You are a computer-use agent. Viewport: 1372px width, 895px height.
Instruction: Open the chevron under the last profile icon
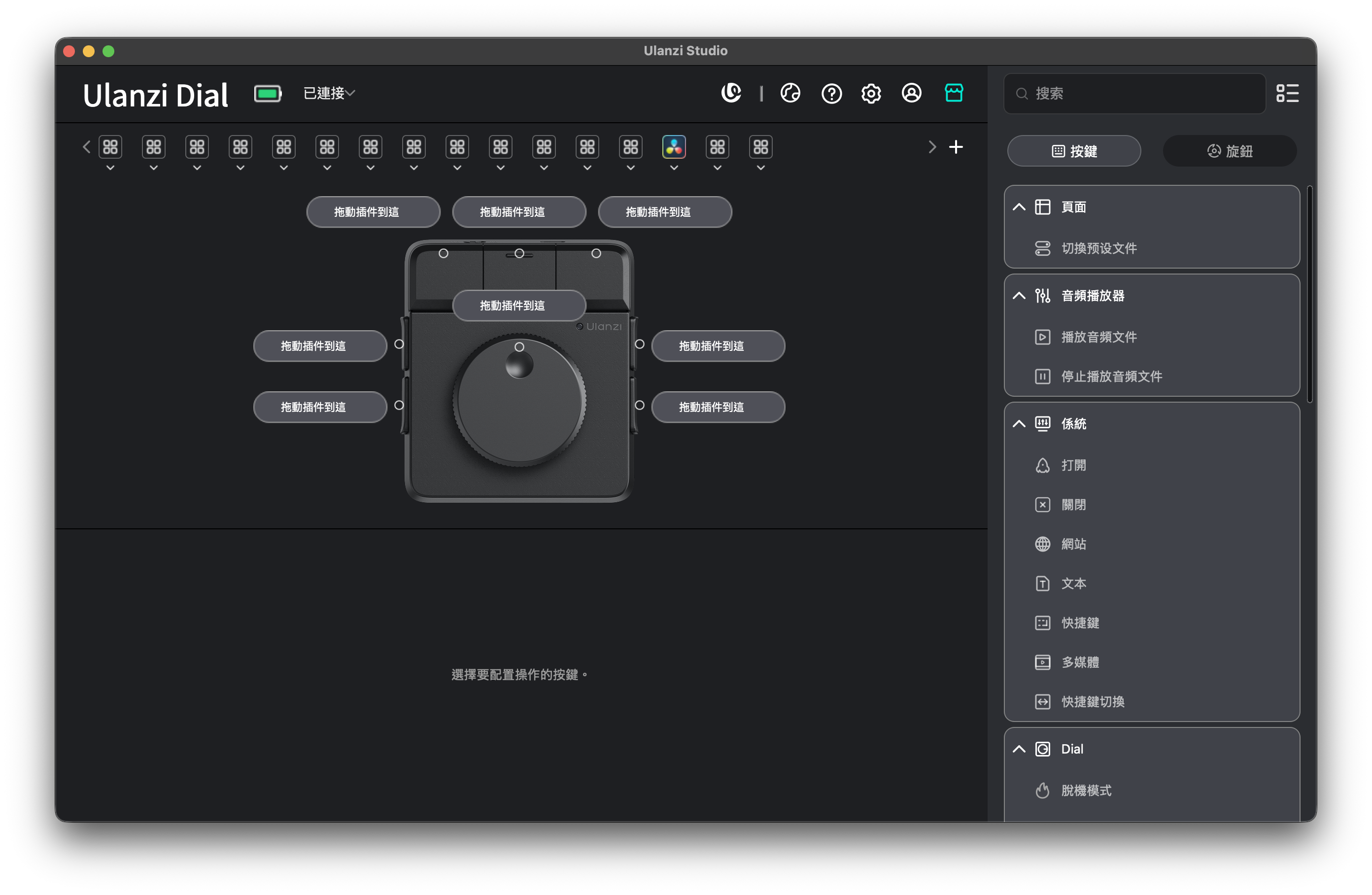point(760,168)
